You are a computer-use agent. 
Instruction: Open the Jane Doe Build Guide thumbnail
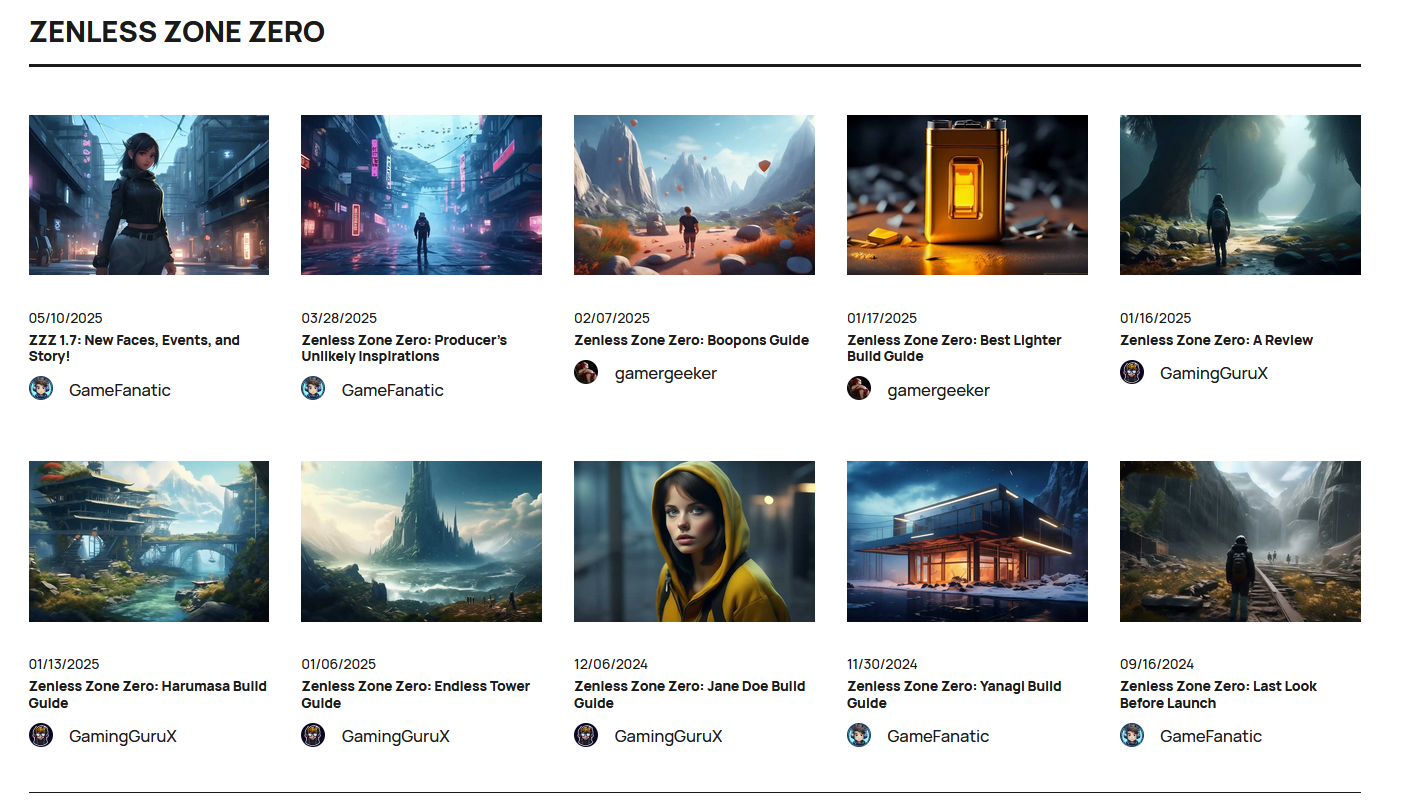694,541
